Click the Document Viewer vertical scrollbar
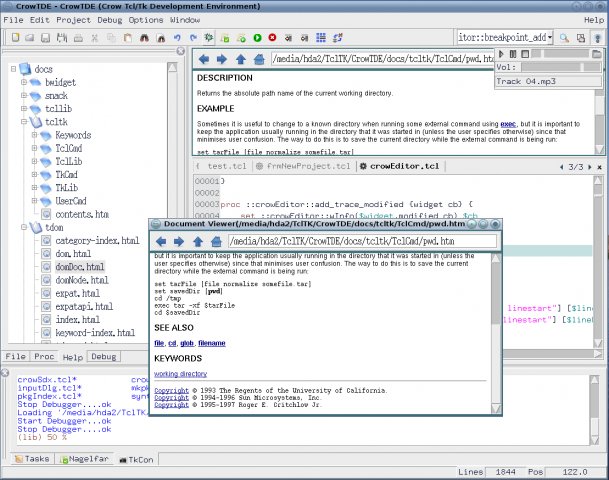This screenshot has height=480, width=609. [x=496, y=332]
